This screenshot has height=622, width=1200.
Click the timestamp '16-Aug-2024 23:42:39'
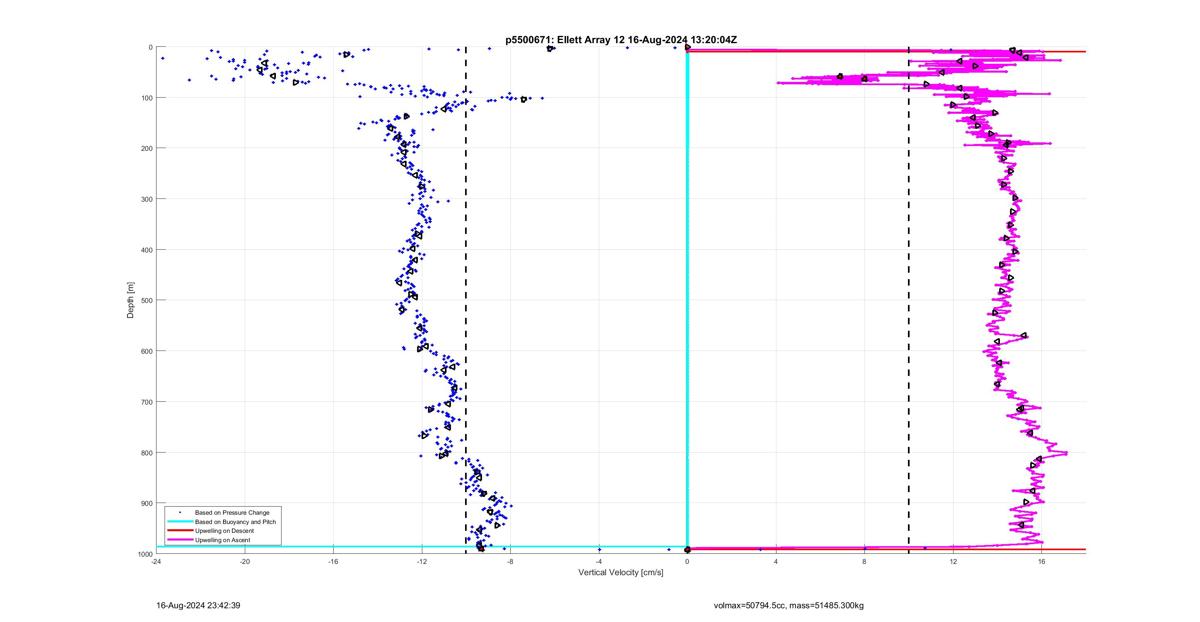198,605
